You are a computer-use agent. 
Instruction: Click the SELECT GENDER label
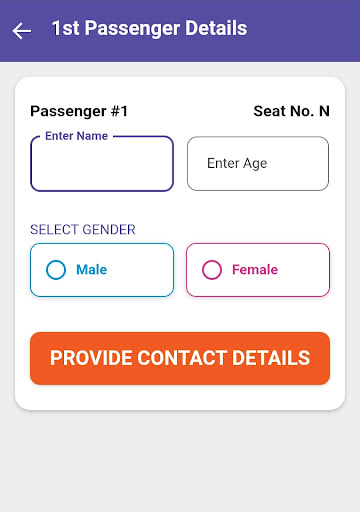click(83, 230)
